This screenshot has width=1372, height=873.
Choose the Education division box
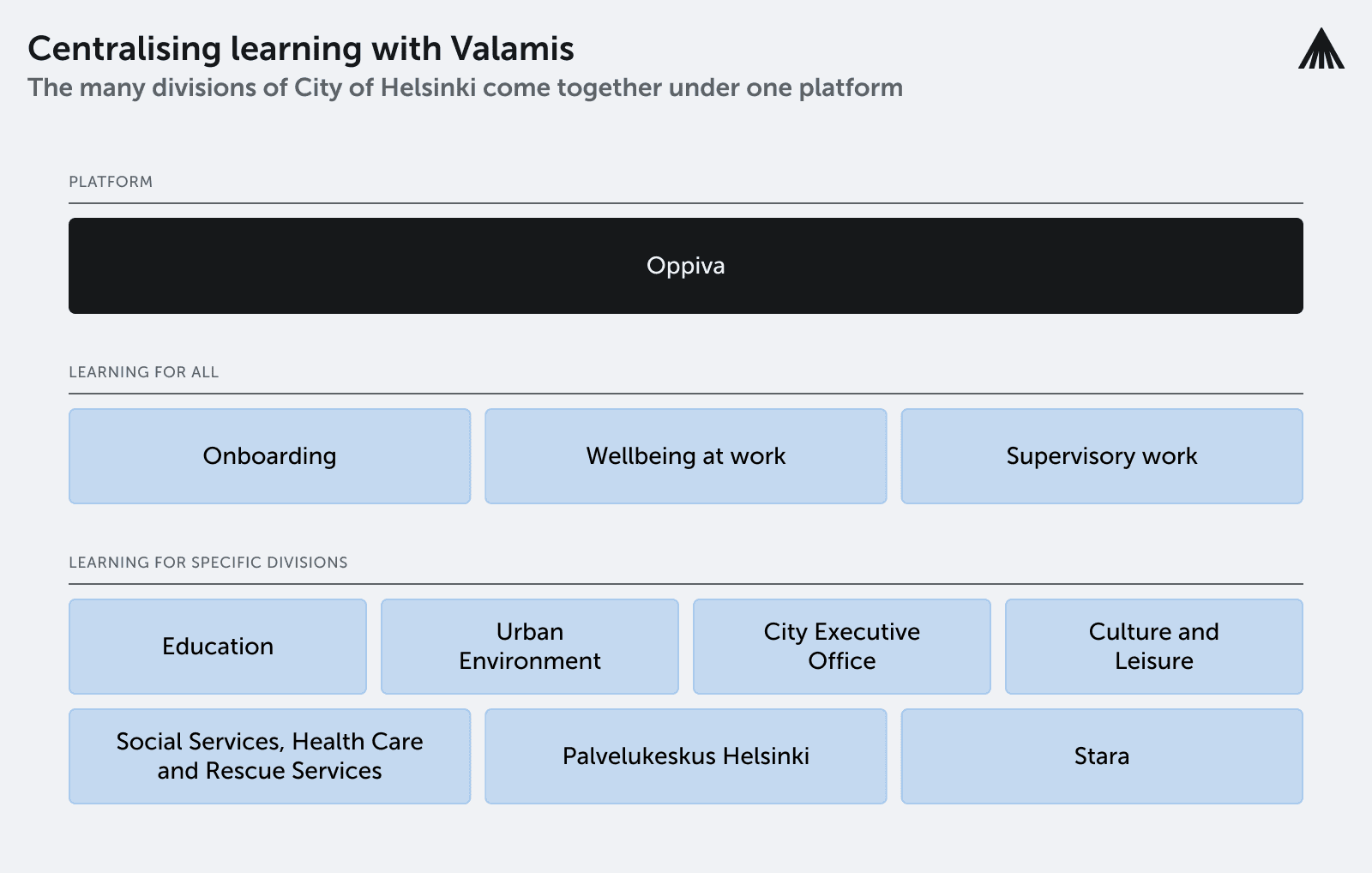pos(218,647)
